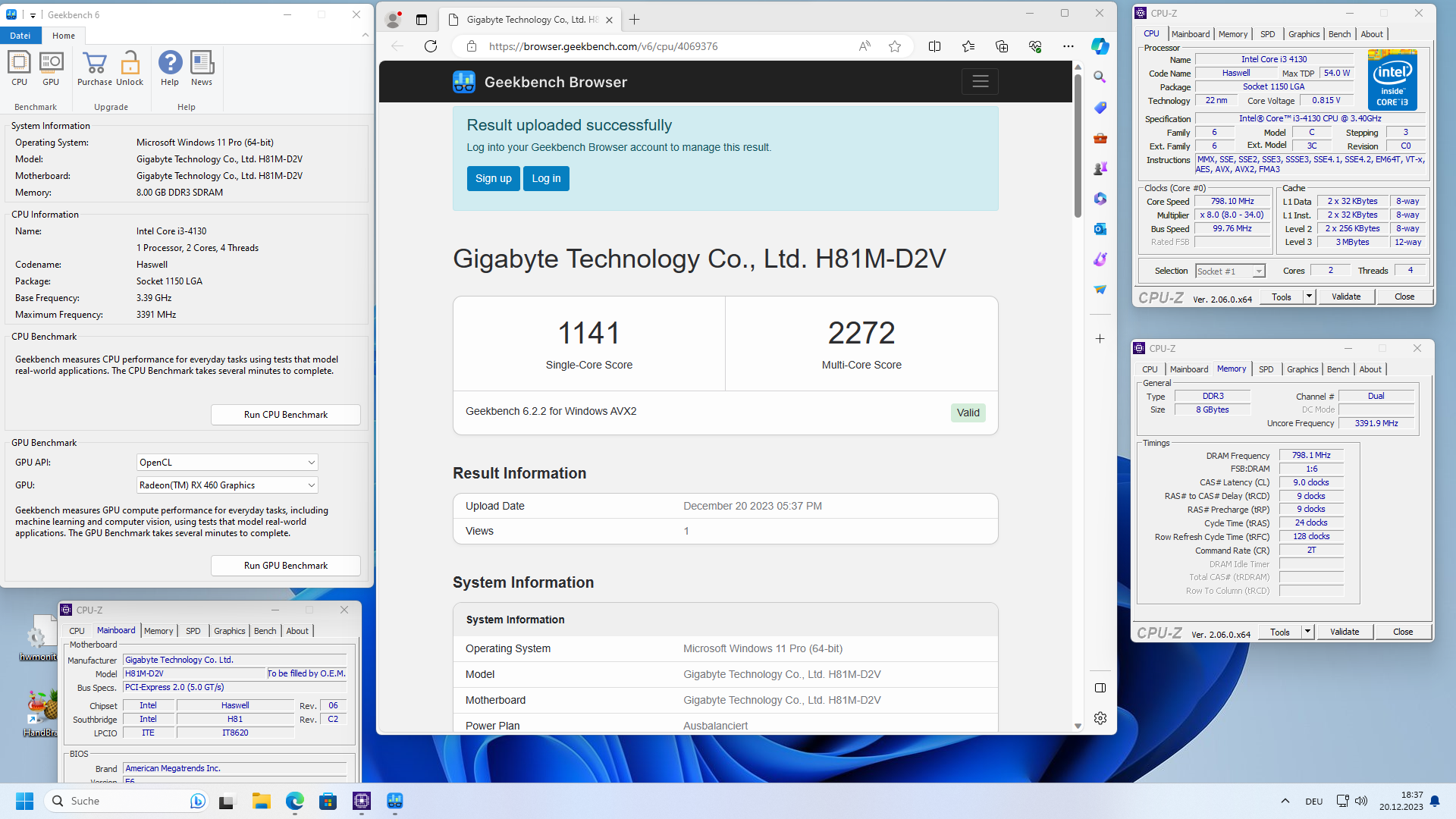Open the Datei menu in Geekbench

pos(20,36)
